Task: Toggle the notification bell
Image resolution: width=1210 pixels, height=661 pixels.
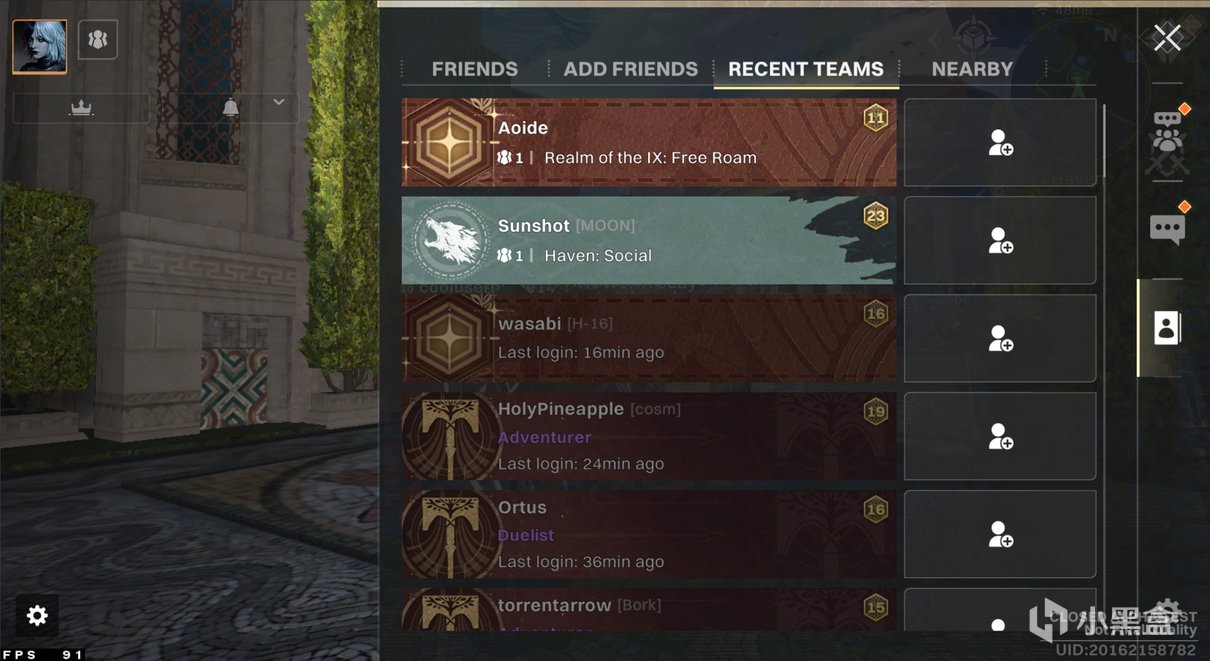Action: [231, 108]
